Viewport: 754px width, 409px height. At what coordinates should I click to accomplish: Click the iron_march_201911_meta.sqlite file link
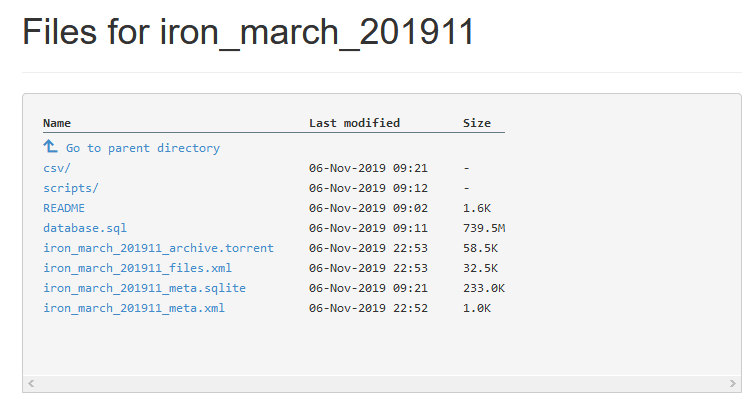[x=144, y=288]
